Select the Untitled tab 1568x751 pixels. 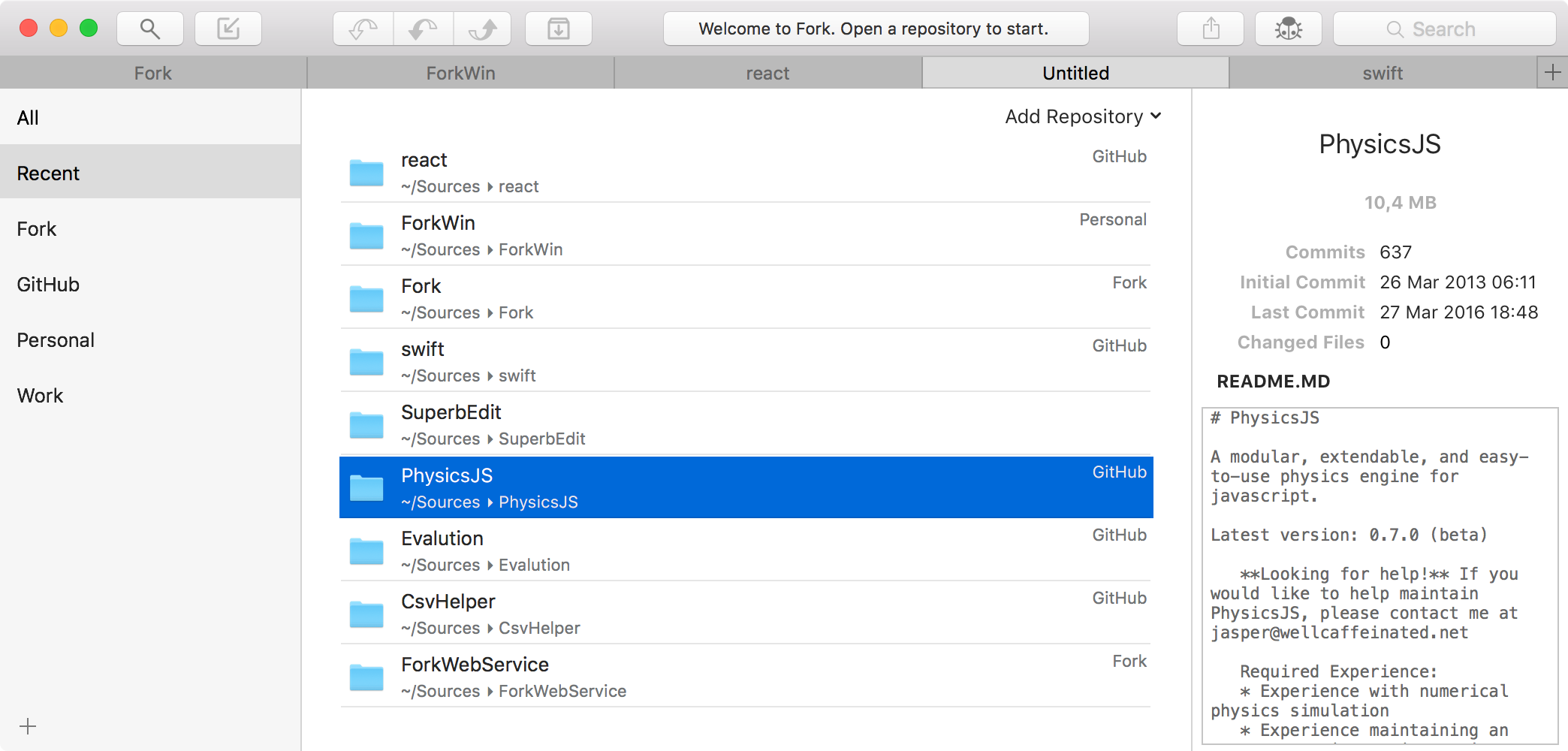(1075, 73)
